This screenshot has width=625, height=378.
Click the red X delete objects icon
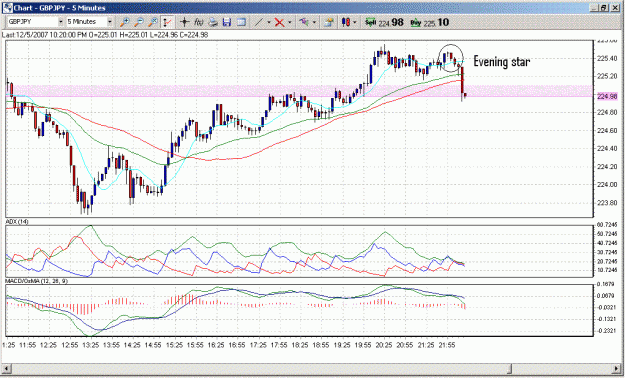[279, 22]
